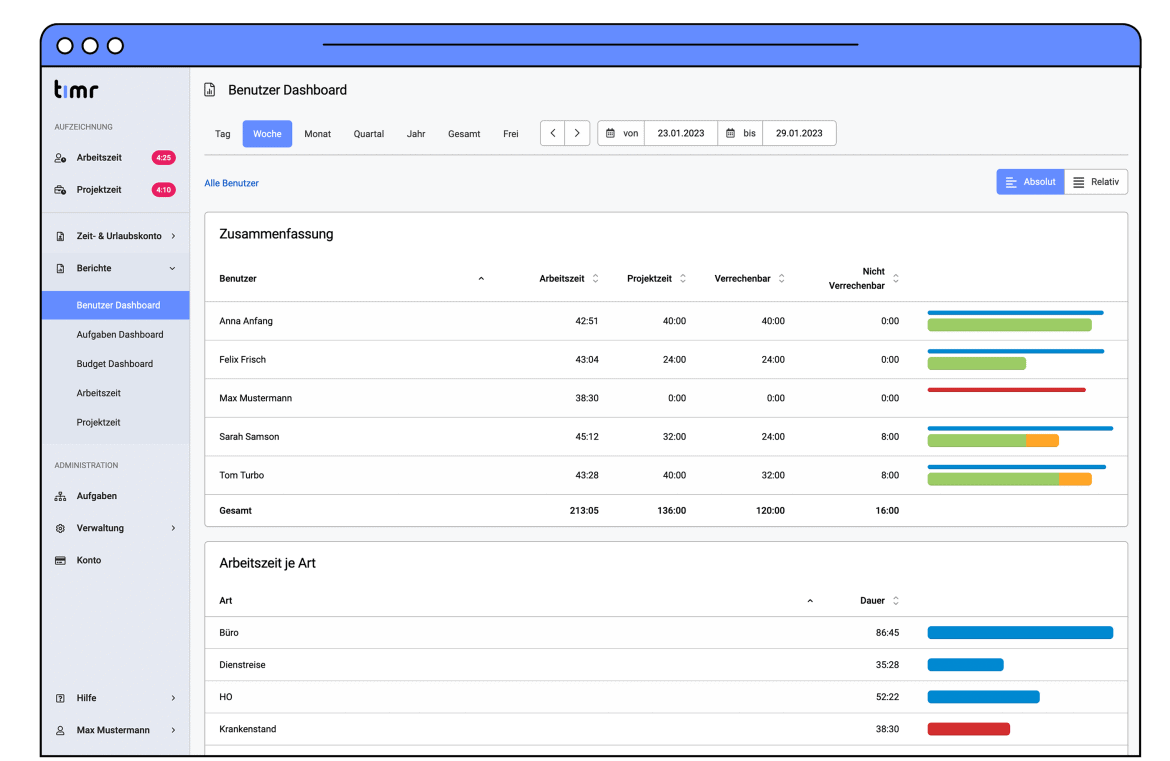Viewport: 1170px width, 761px height.
Task: Go to next week arrow
Action: tap(577, 134)
